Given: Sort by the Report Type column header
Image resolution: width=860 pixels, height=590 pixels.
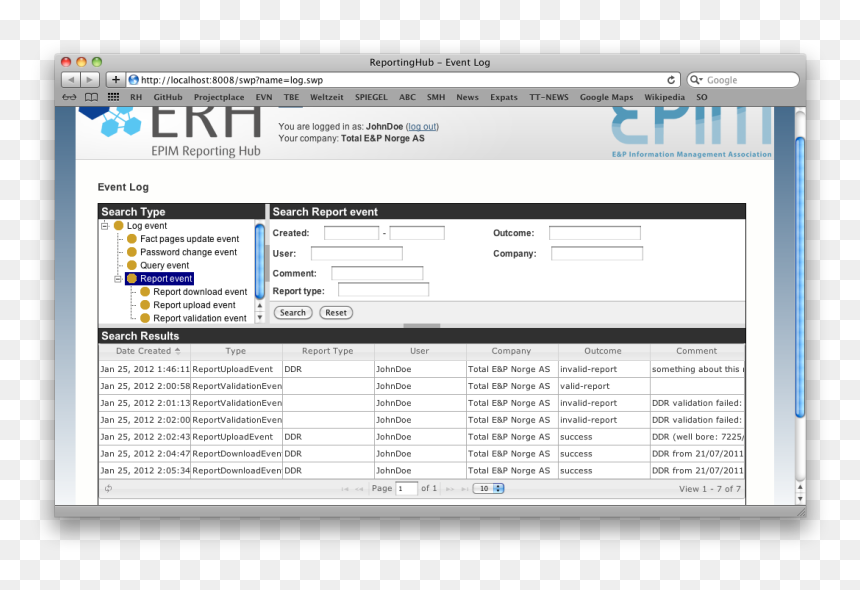Looking at the screenshot, I should [327, 351].
